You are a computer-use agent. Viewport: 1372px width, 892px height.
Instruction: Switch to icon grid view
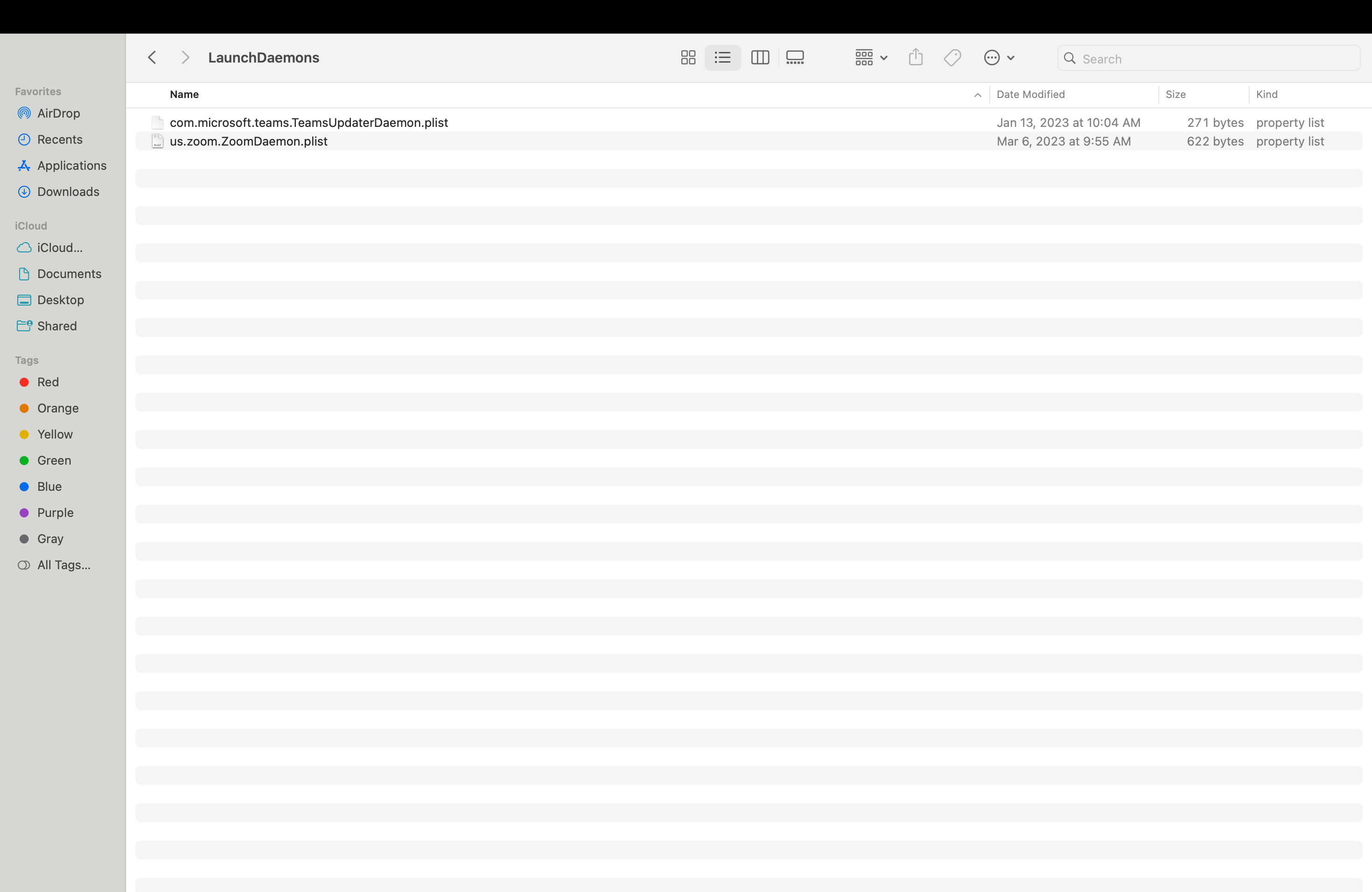pyautogui.click(x=688, y=58)
